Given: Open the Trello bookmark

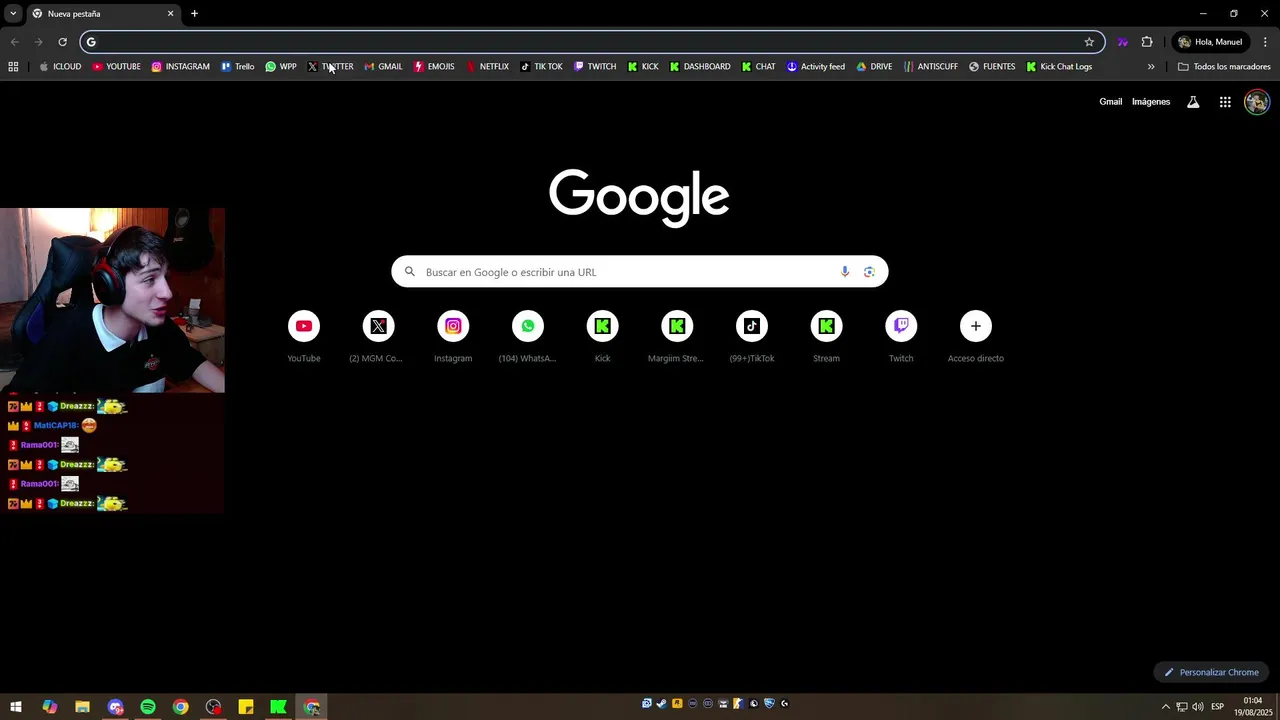Looking at the screenshot, I should 238,67.
